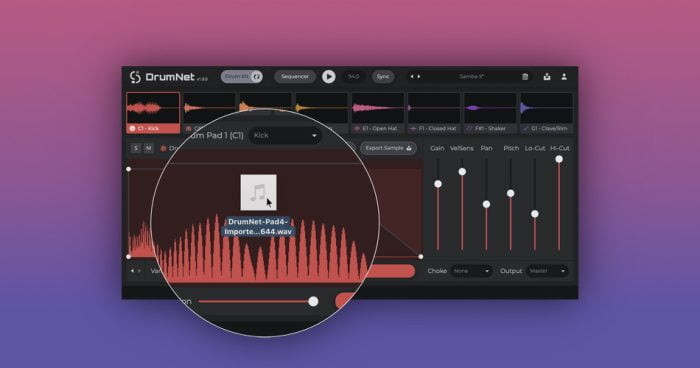
Task: Click the dragged wav file icon
Action: coord(258,192)
